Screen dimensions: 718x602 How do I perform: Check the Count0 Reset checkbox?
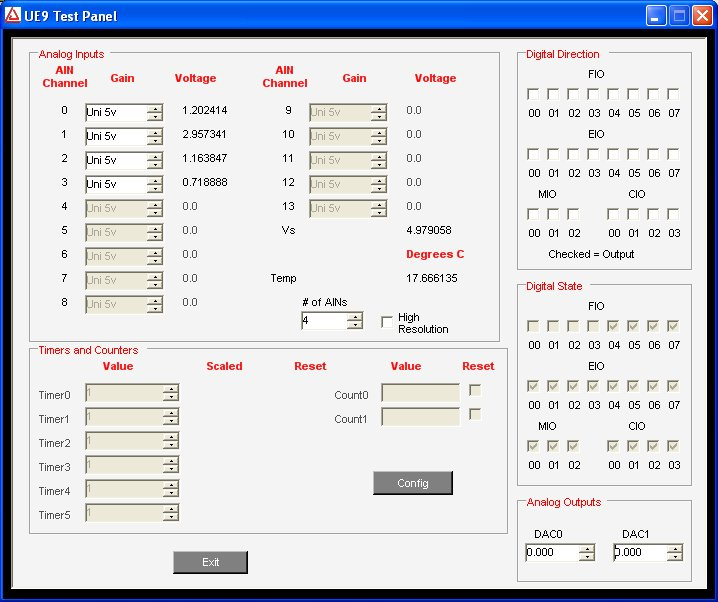pyautogui.click(x=475, y=390)
